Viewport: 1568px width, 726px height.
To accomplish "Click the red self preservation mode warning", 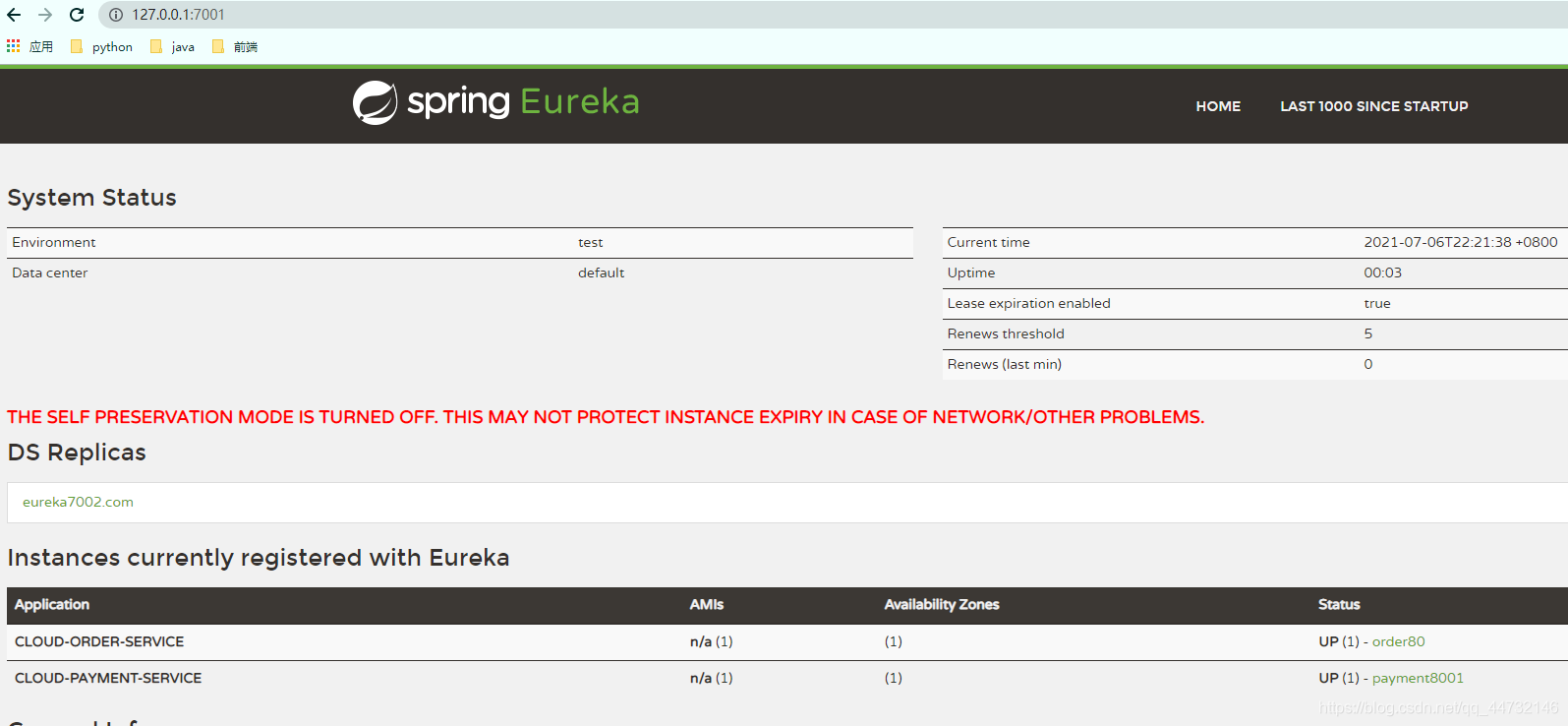I will click(606, 417).
